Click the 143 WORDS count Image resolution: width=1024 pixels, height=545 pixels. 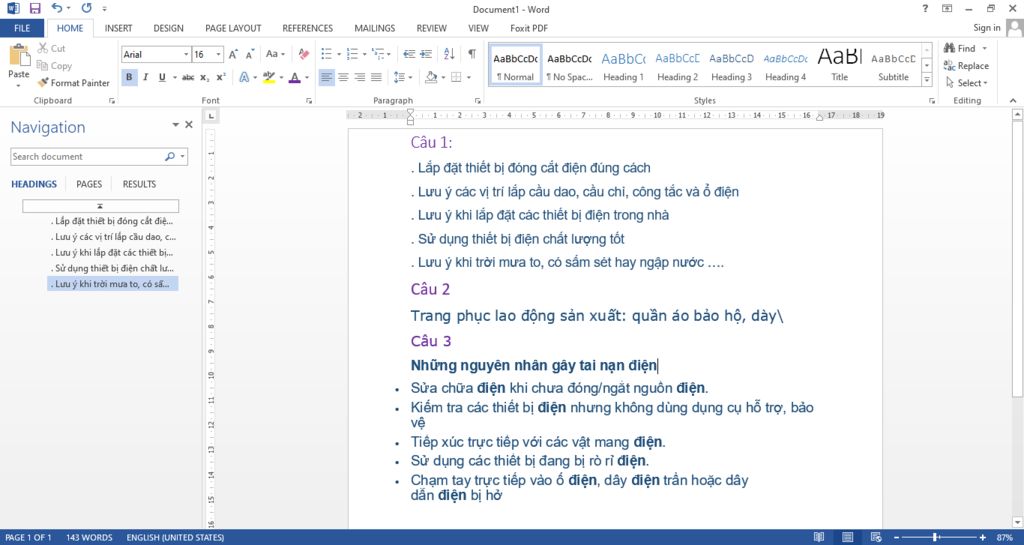pos(89,537)
